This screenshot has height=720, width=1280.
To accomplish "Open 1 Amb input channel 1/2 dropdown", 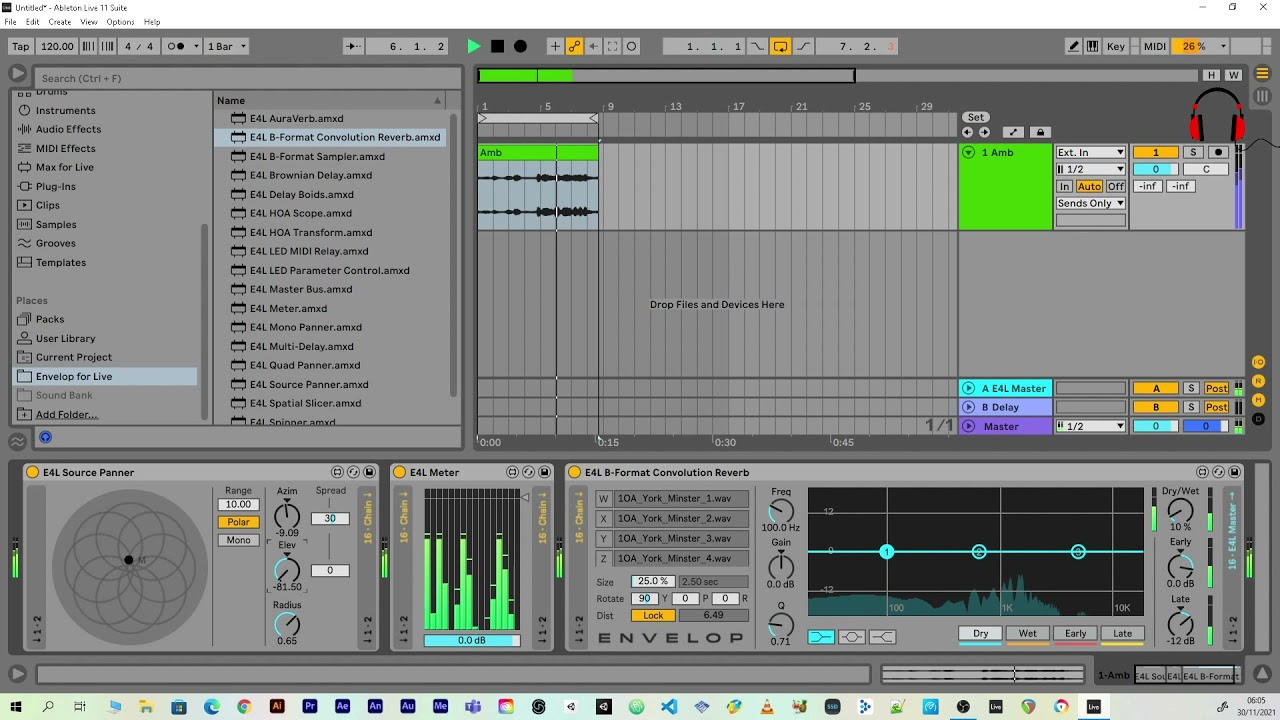I will pos(1091,169).
